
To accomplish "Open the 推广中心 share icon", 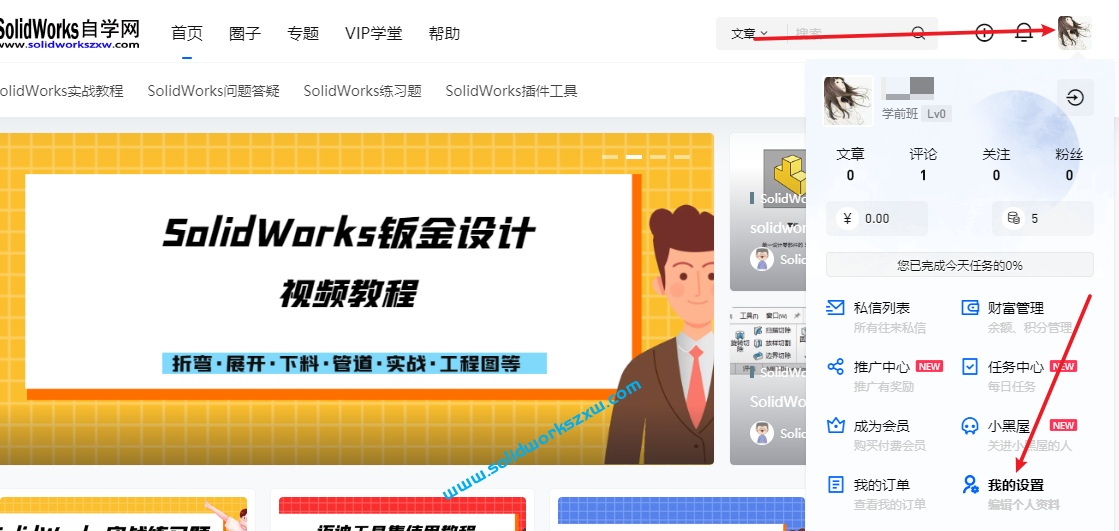I will coord(835,367).
